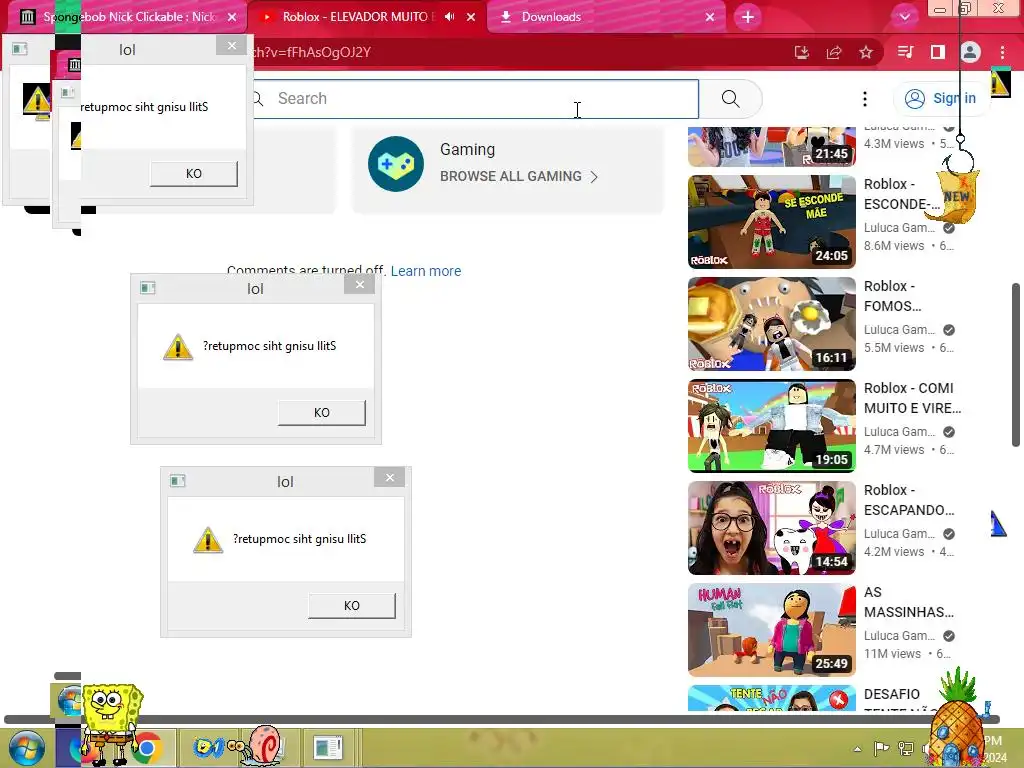Click Roblox ESCONDE video title text

coord(902,194)
